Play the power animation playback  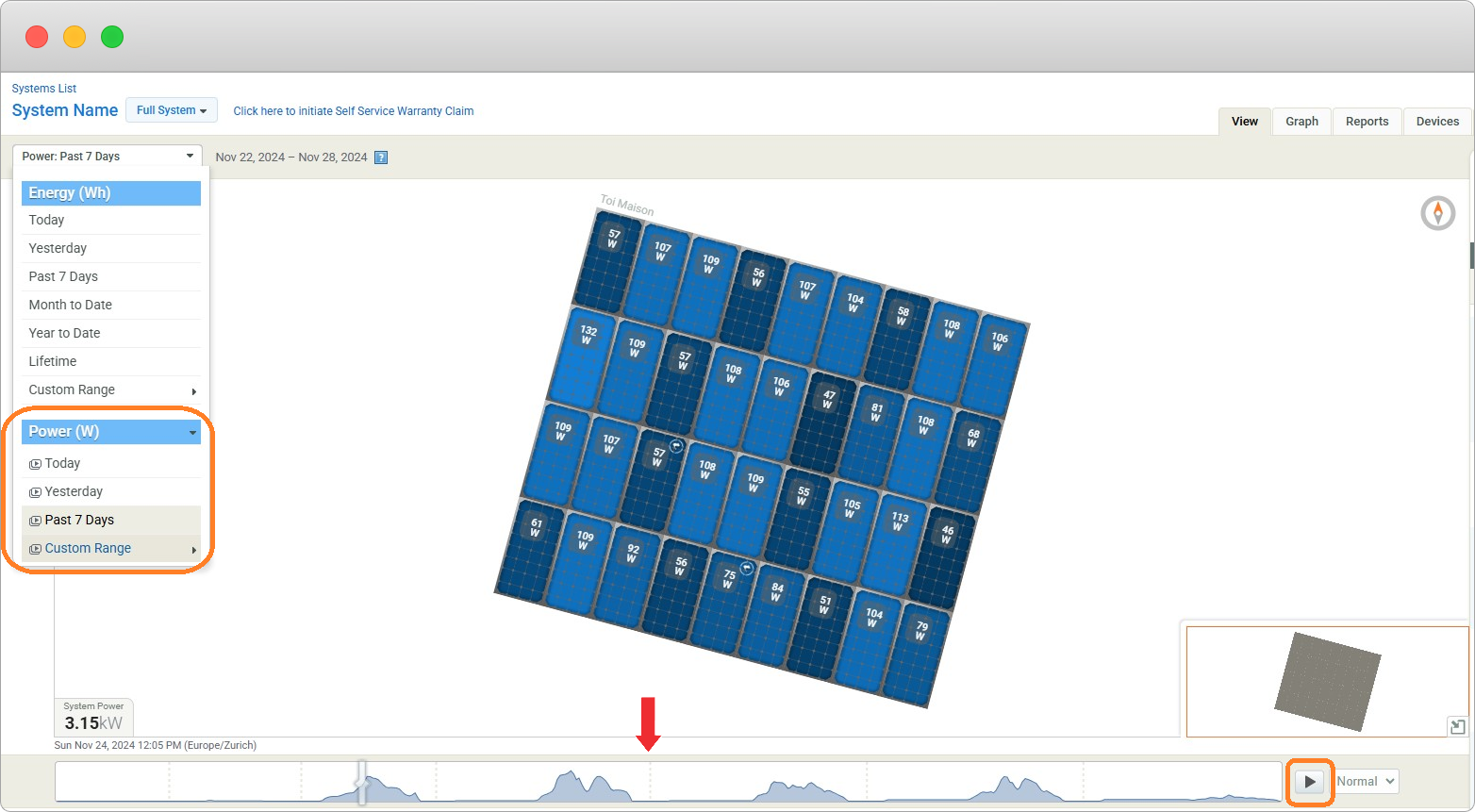[x=1309, y=781]
